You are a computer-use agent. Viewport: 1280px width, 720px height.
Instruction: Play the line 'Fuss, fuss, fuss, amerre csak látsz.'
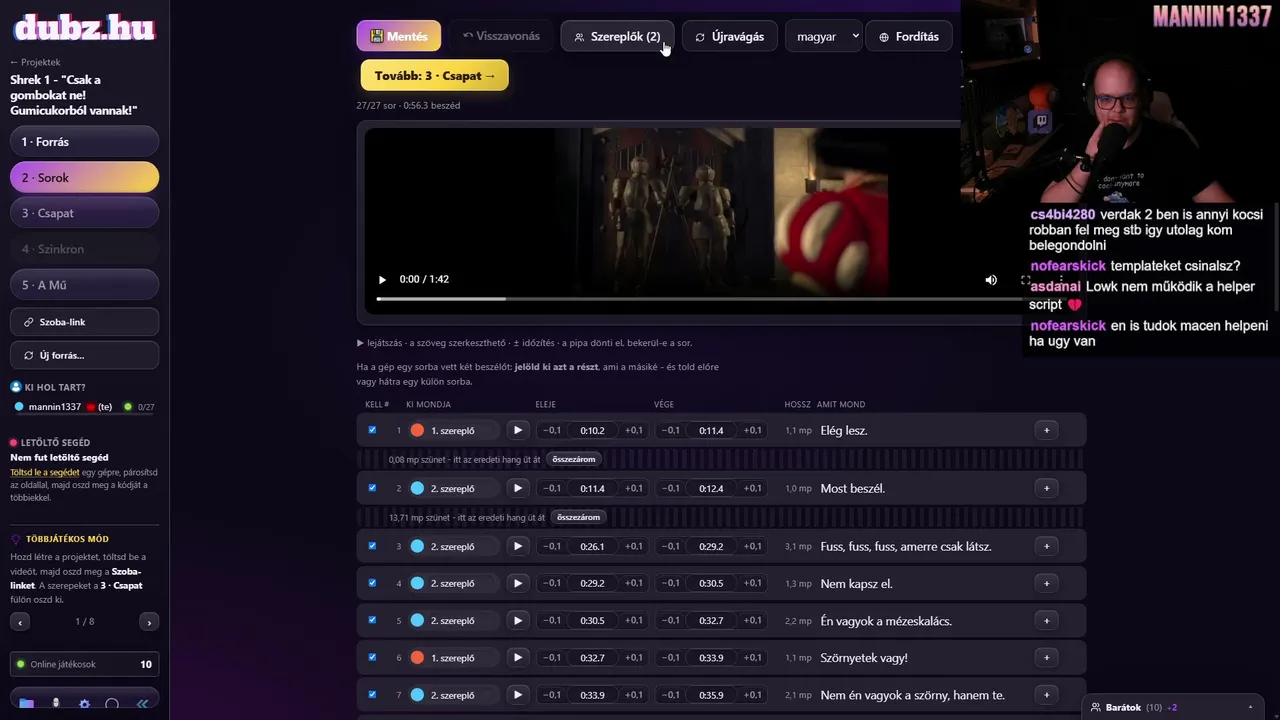click(517, 546)
